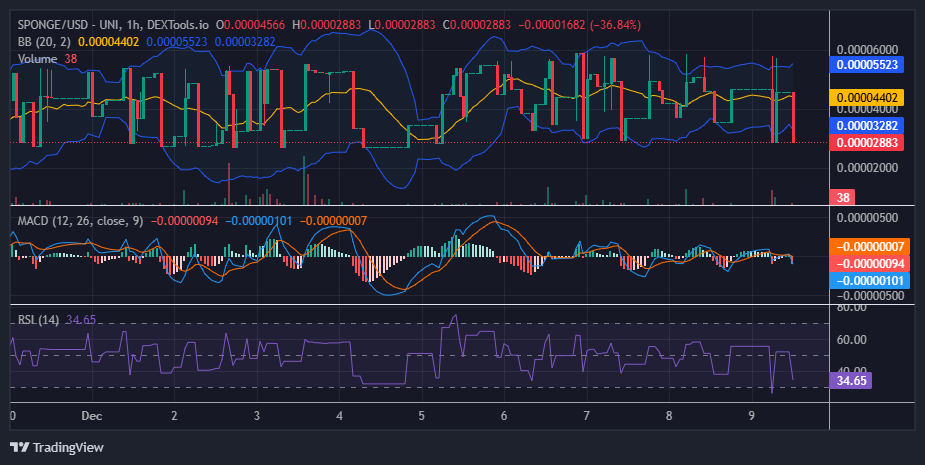The width and height of the screenshot is (925, 465).
Task: Click the date 8 on time axis
Action: 669,416
